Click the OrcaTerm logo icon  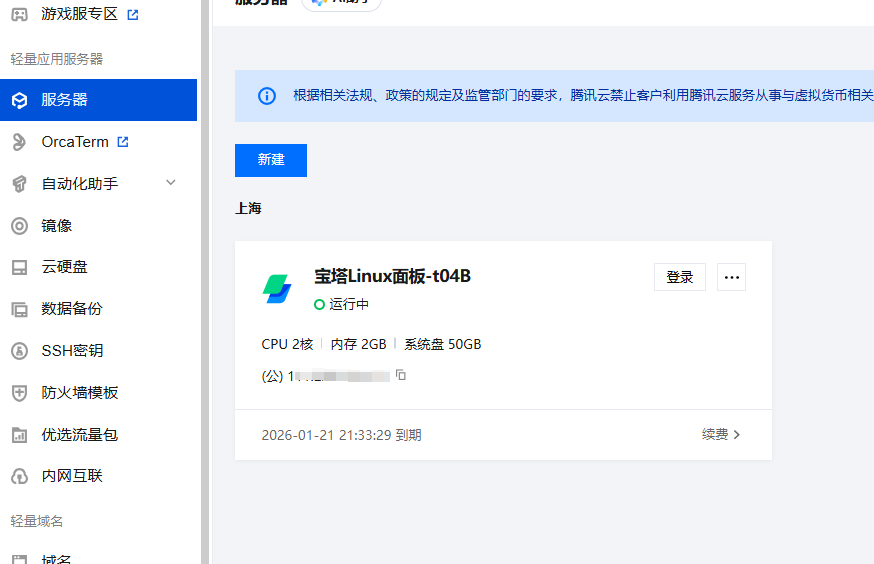tap(20, 142)
